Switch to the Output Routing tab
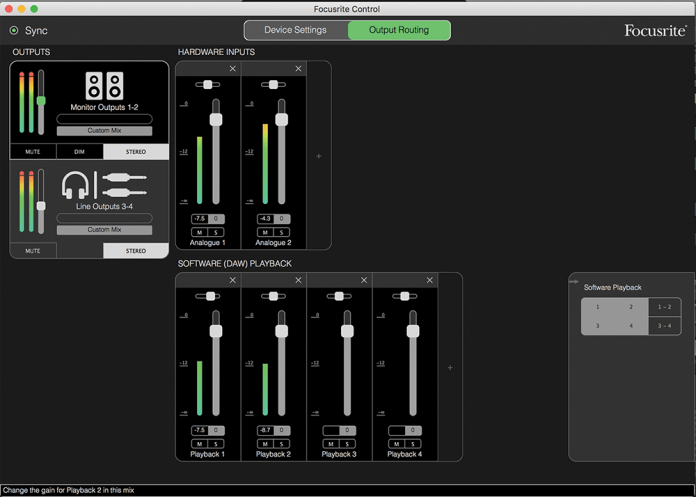Screen dimensions: 696x497 pyautogui.click(x=399, y=30)
